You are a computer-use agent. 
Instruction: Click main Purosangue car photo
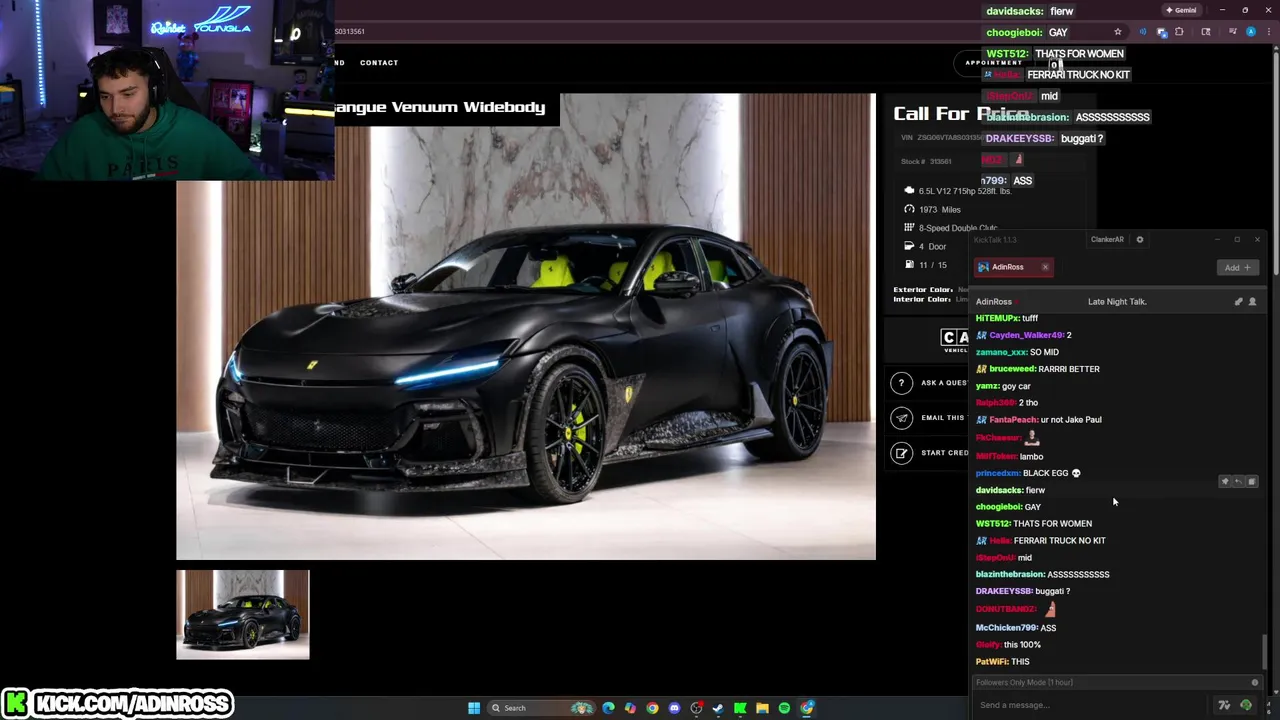(526, 326)
